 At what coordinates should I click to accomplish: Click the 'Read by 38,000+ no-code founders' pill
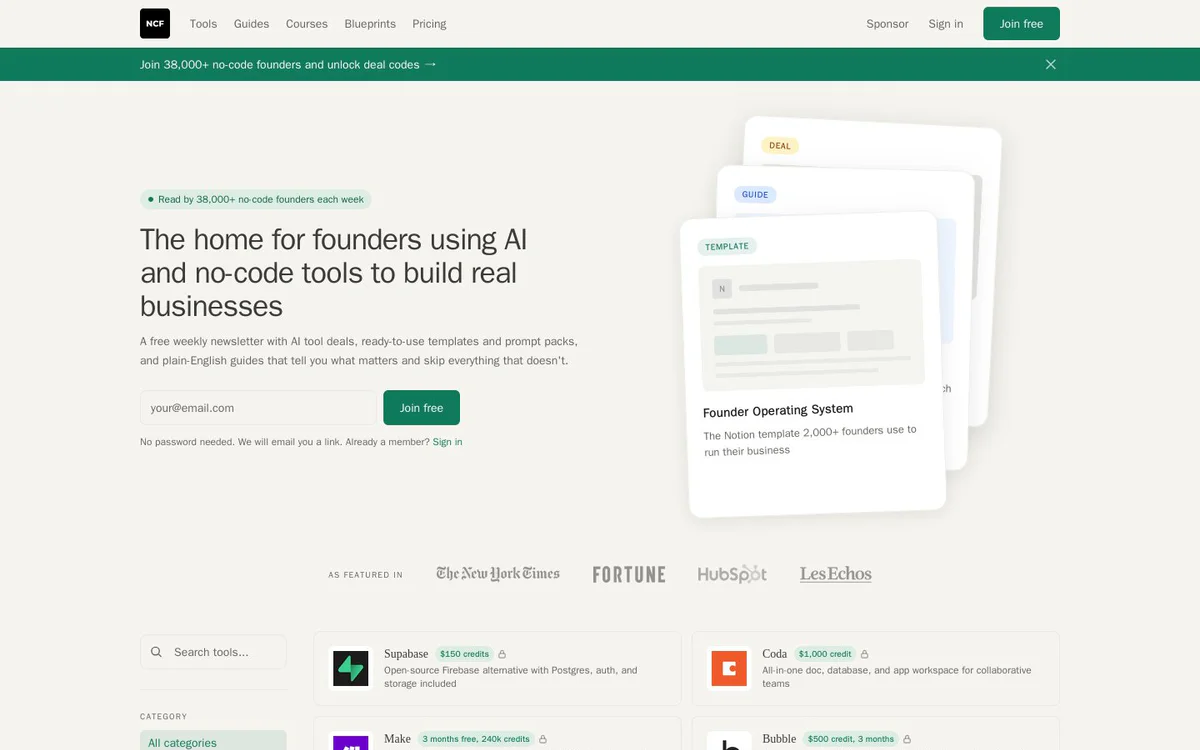(x=256, y=199)
